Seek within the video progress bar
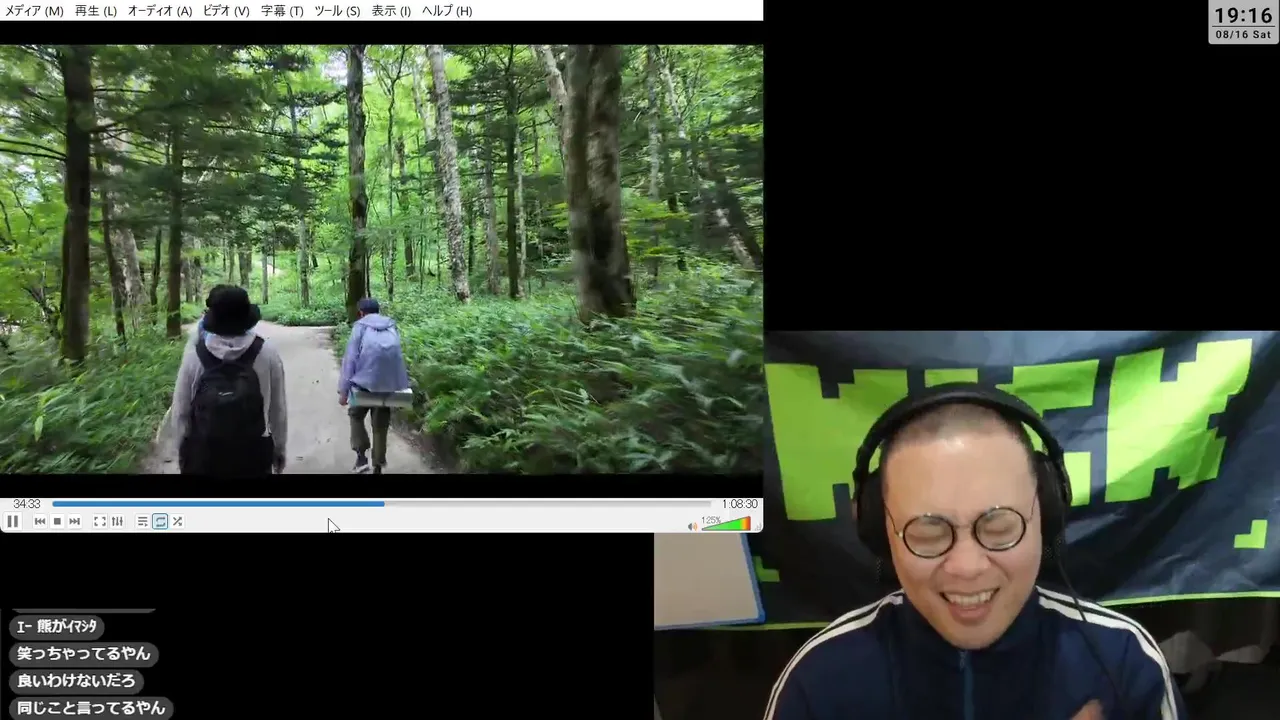This screenshot has width=1280, height=720. 382,504
